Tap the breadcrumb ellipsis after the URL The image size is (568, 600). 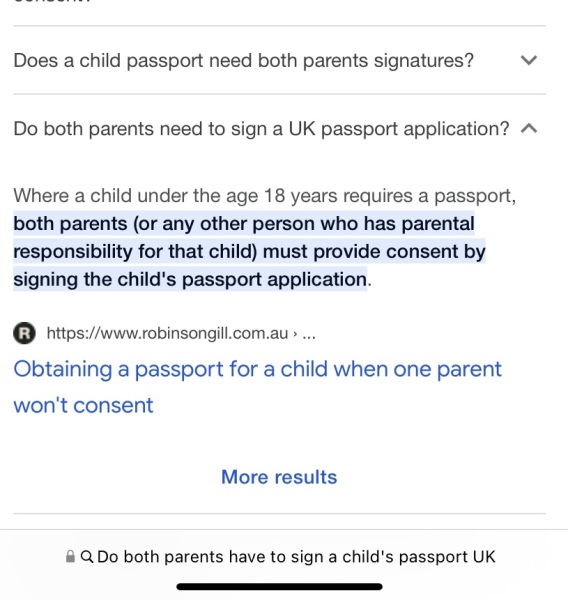coord(309,334)
